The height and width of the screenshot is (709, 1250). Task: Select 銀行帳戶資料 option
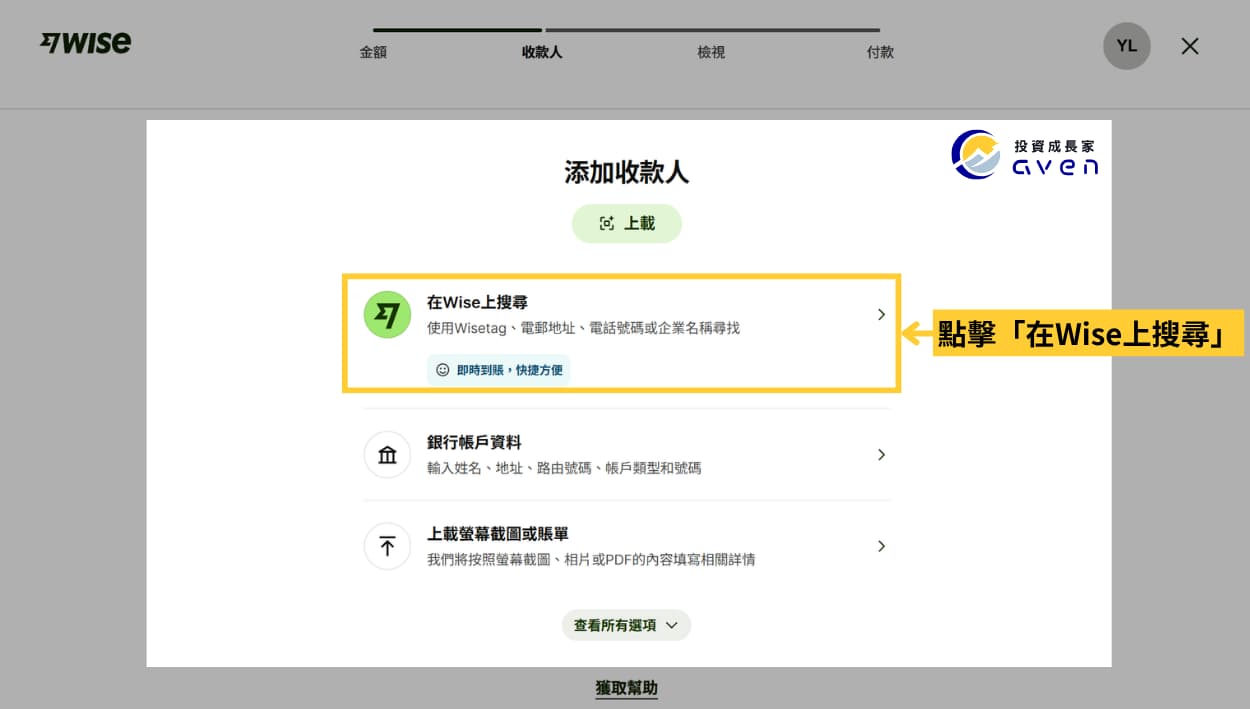point(626,455)
